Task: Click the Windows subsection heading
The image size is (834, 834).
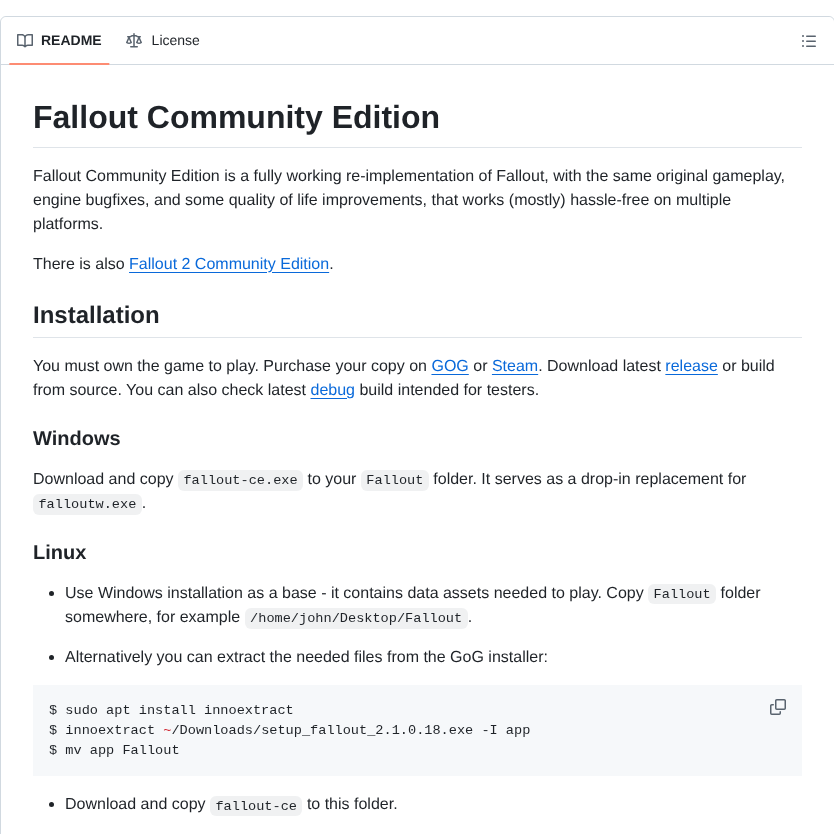Action: pyautogui.click(x=77, y=438)
